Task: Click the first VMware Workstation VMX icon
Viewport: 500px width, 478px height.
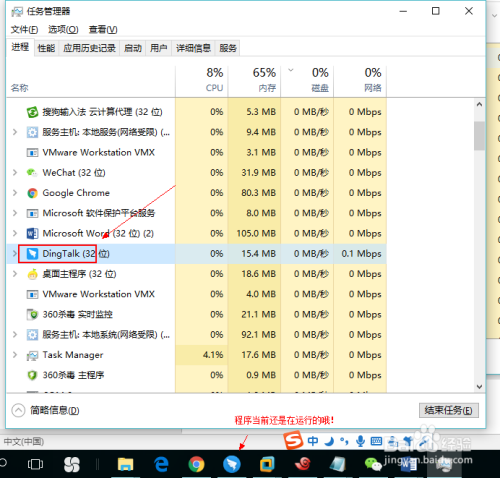Action: click(32, 153)
